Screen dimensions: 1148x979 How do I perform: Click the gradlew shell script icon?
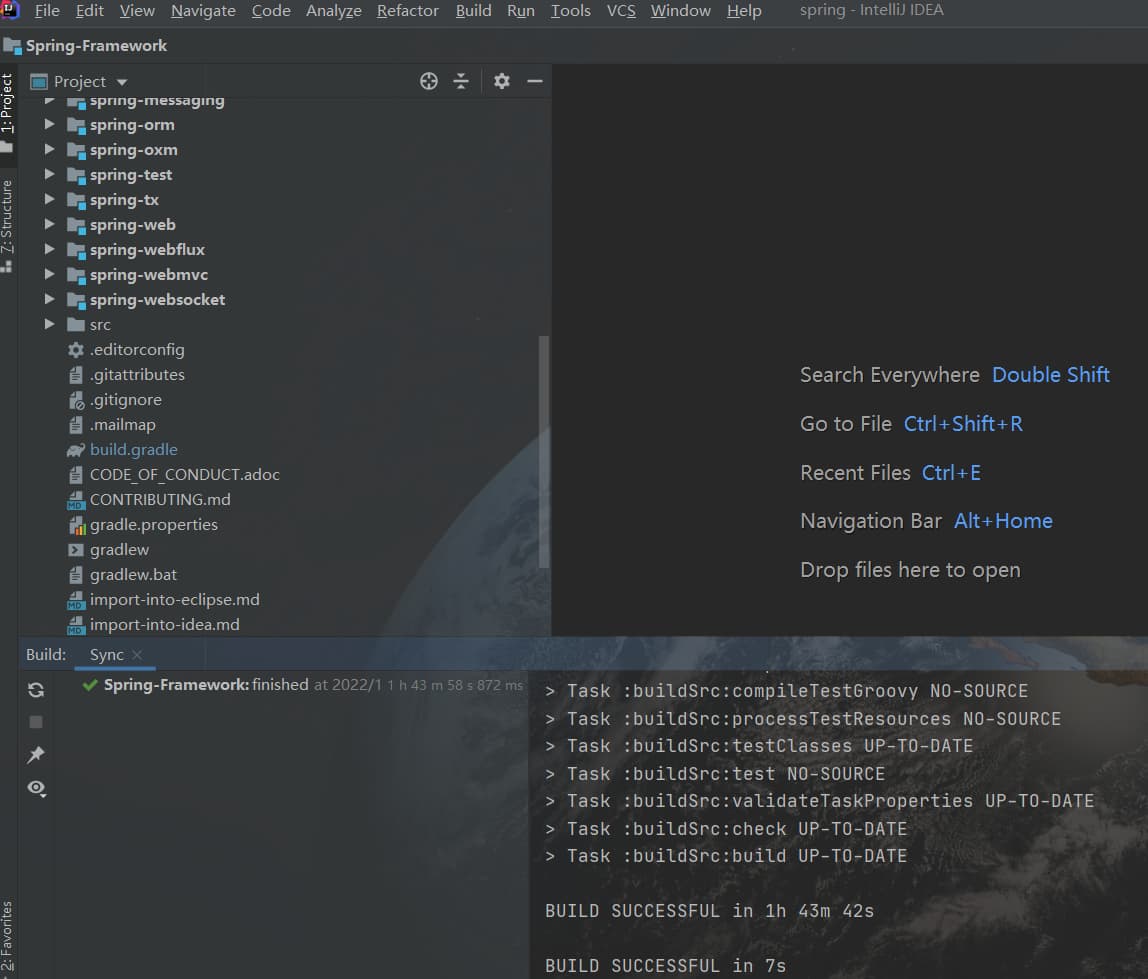[x=75, y=550]
